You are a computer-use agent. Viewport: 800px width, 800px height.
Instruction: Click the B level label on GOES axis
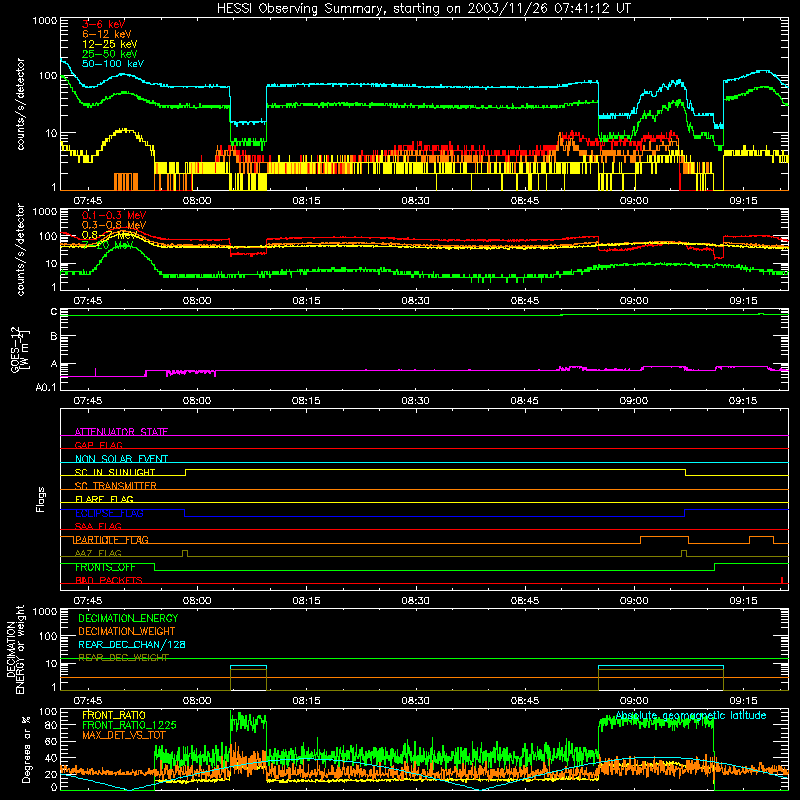54,337
